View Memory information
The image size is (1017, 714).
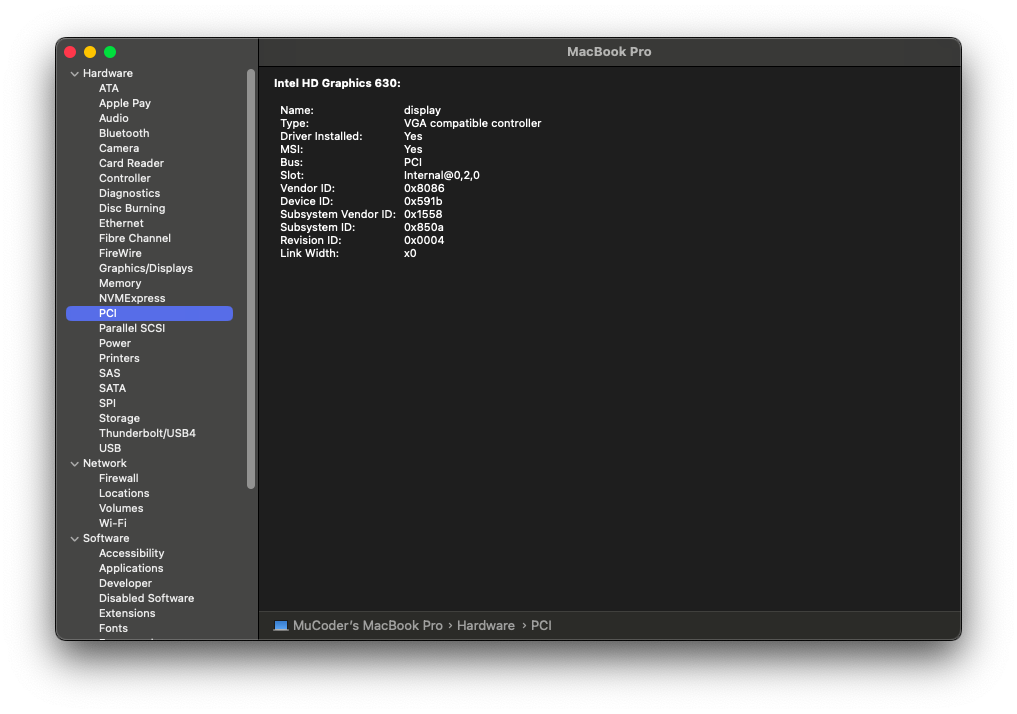tap(119, 283)
